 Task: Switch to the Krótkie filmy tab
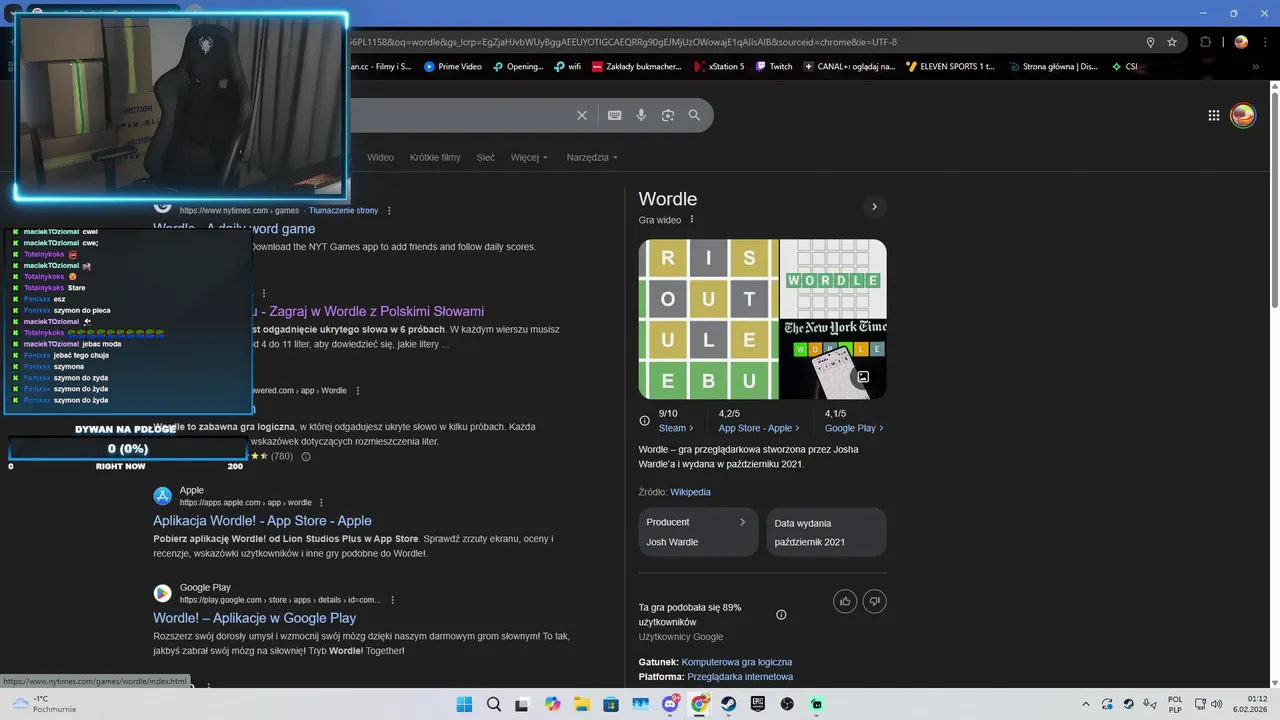point(435,157)
